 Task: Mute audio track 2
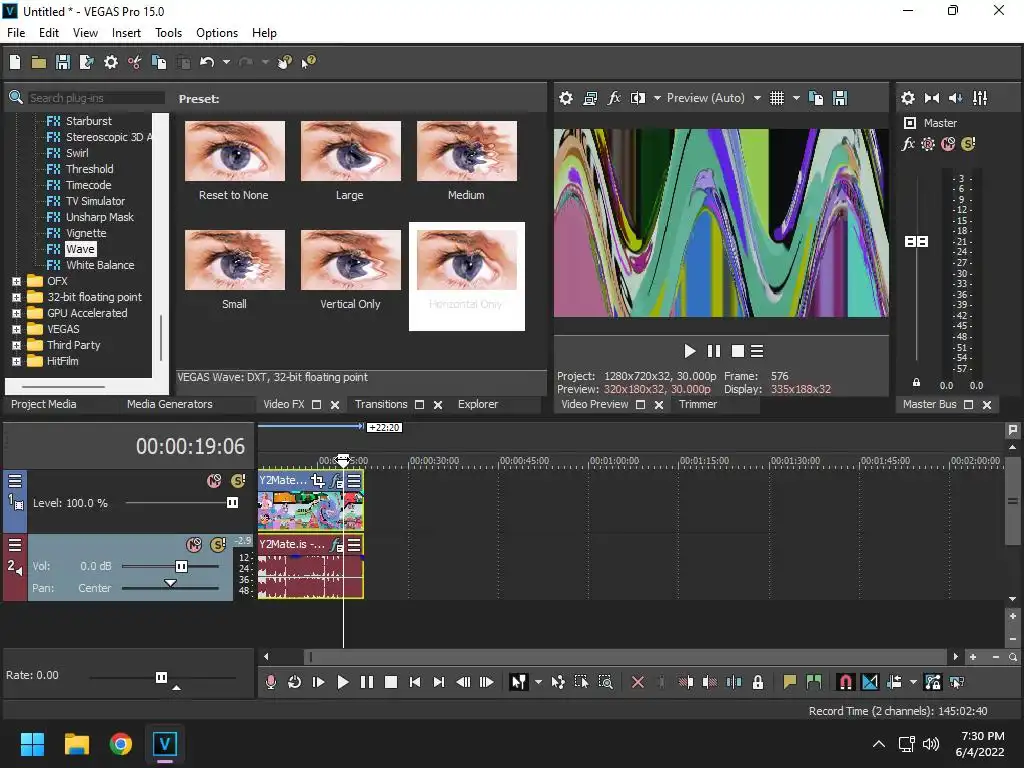click(x=194, y=545)
